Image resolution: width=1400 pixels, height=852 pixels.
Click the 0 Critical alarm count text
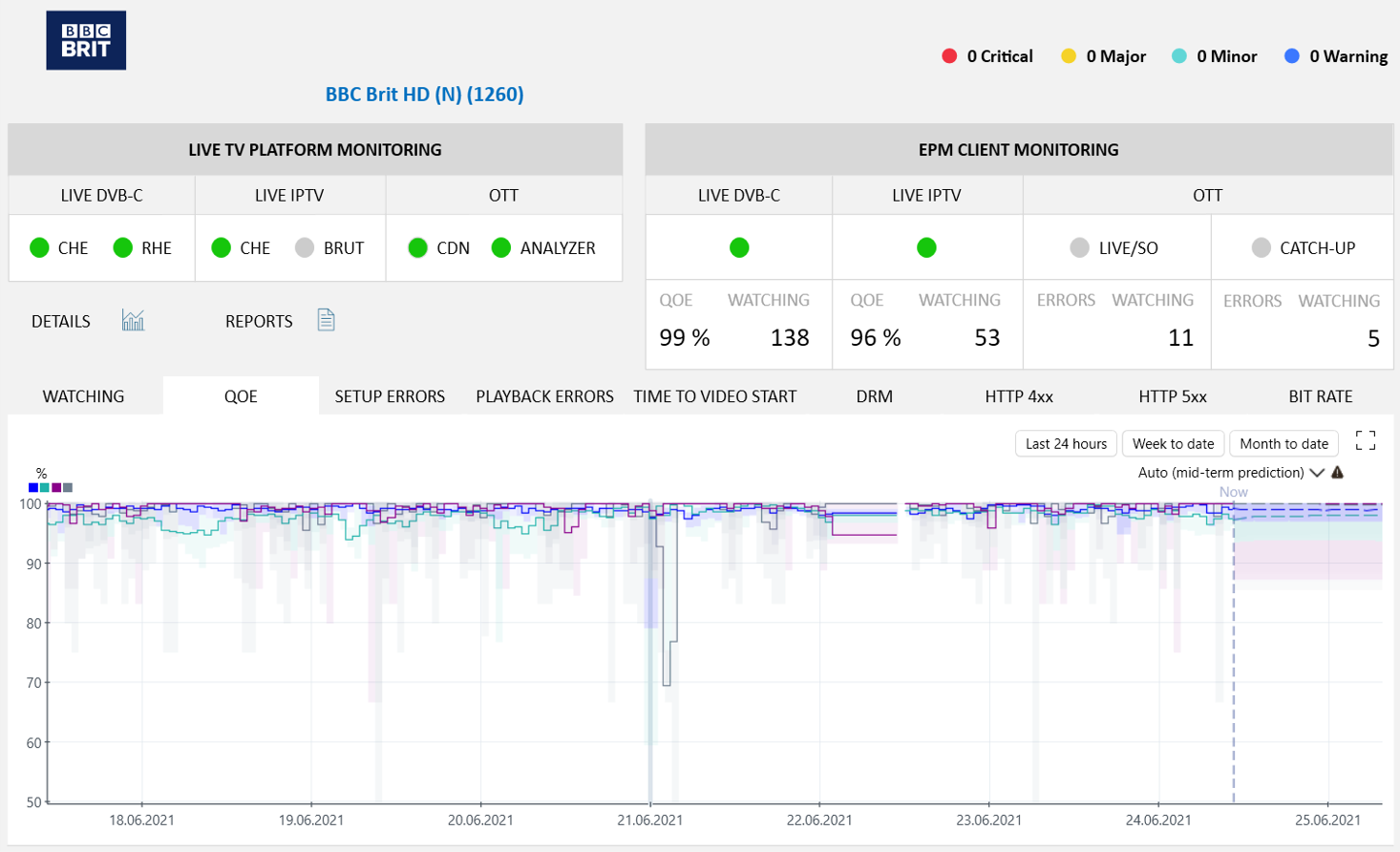point(1000,56)
